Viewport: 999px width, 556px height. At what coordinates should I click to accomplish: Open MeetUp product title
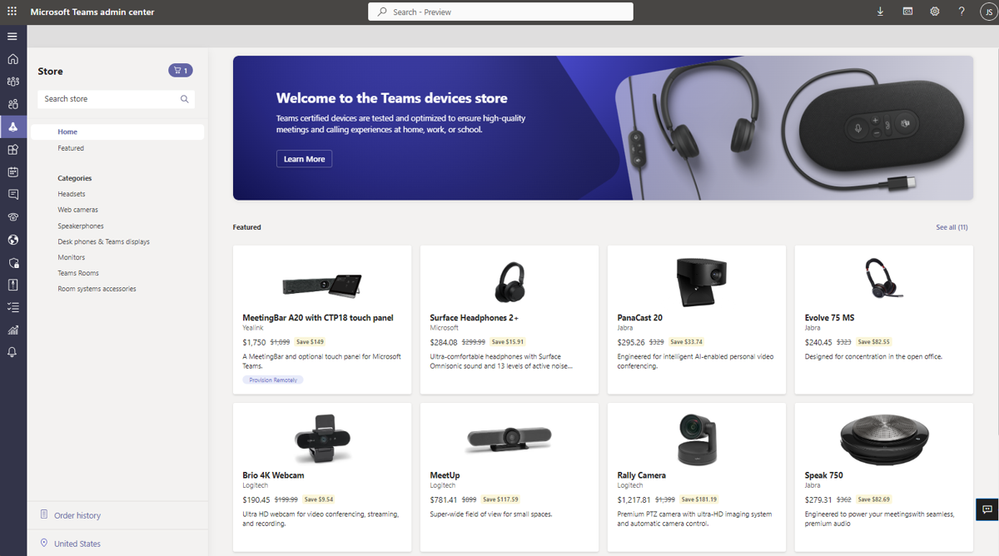445,475
